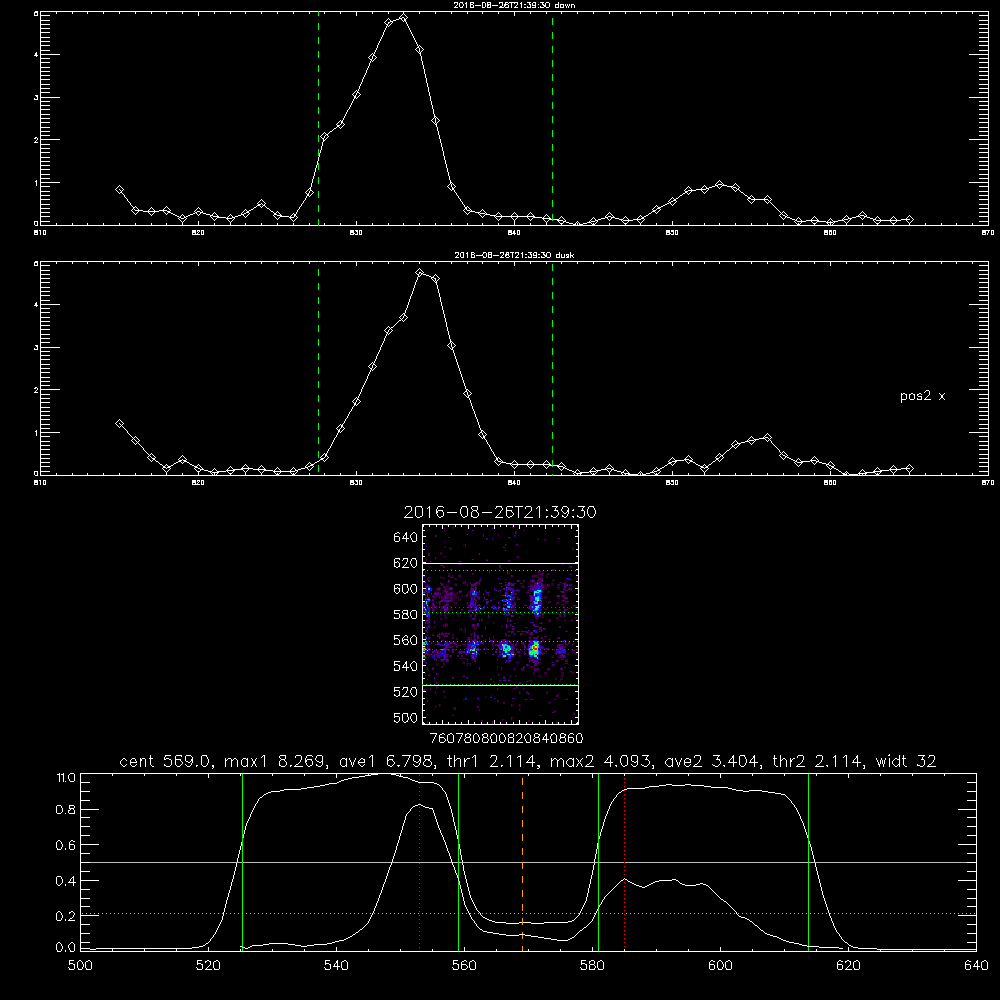
Task: Click the spectral image y-axis label '520'
Action: tap(406, 692)
